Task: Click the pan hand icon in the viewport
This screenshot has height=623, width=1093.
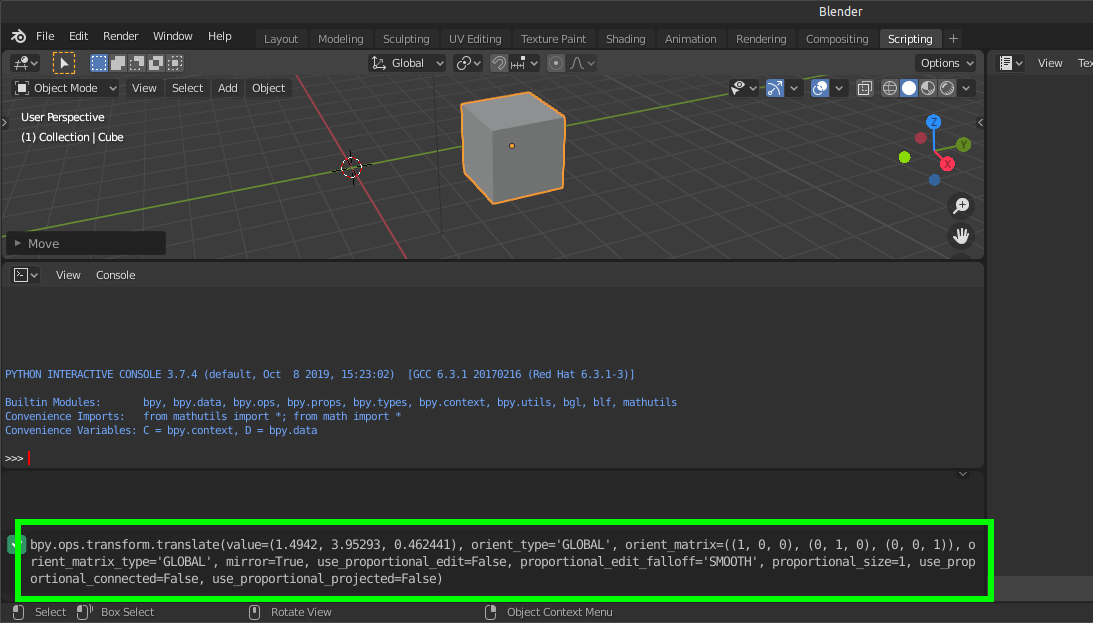Action: tap(960, 236)
